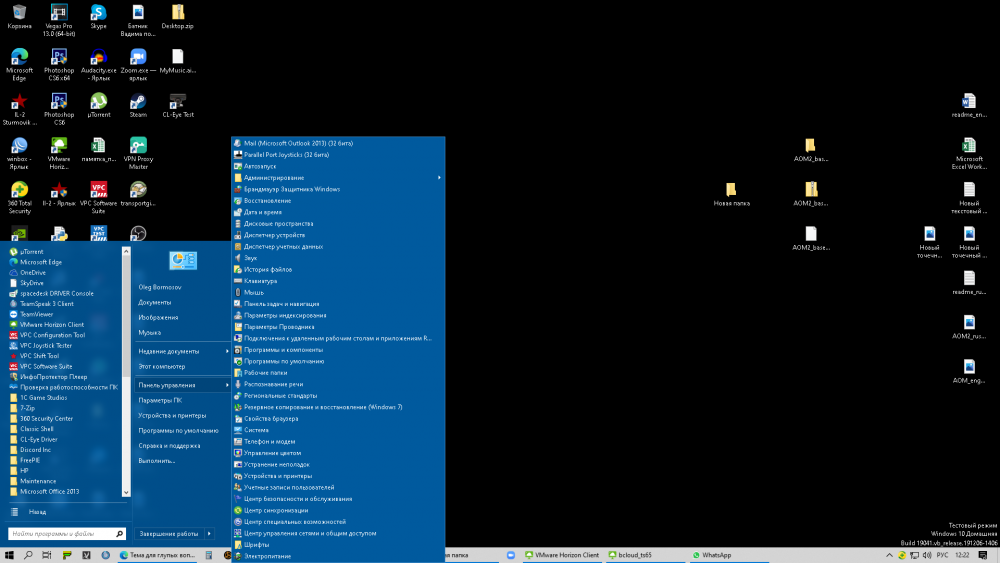This screenshot has width=1000, height=563.
Task: Open the Audacity.exe shortcut on the desktop
Action: [98, 65]
